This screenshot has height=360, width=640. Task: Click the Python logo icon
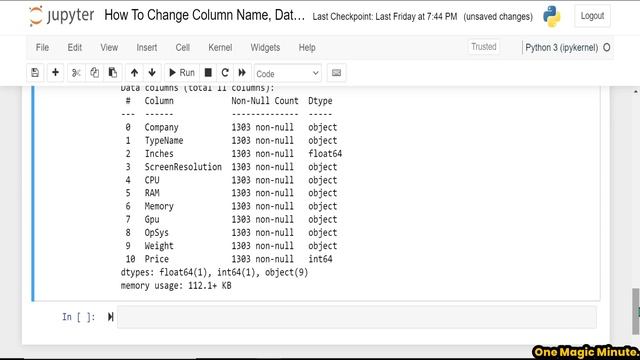[x=551, y=16]
